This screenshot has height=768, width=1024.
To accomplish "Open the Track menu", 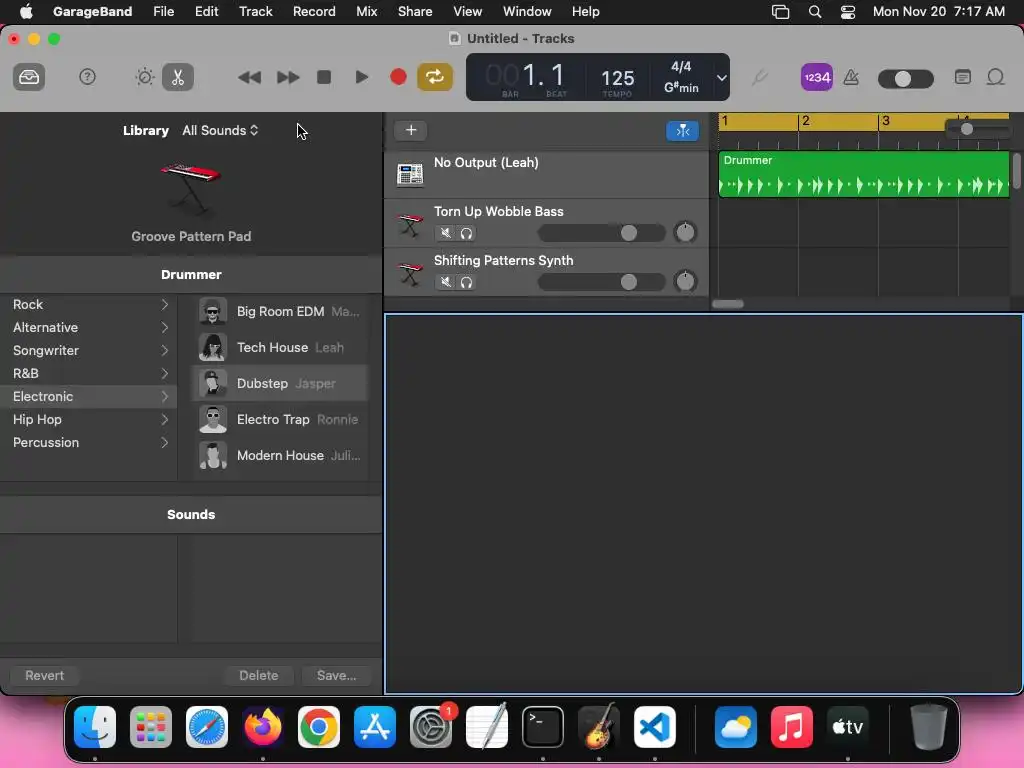I will tap(255, 11).
